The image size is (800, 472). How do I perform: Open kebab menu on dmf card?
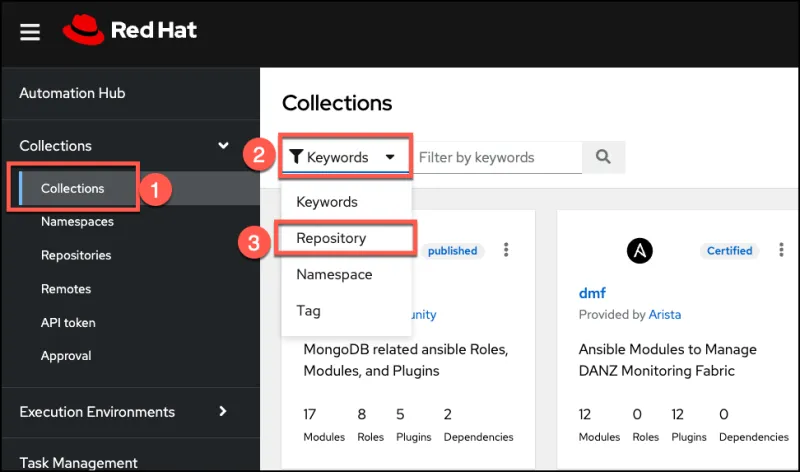(x=780, y=250)
